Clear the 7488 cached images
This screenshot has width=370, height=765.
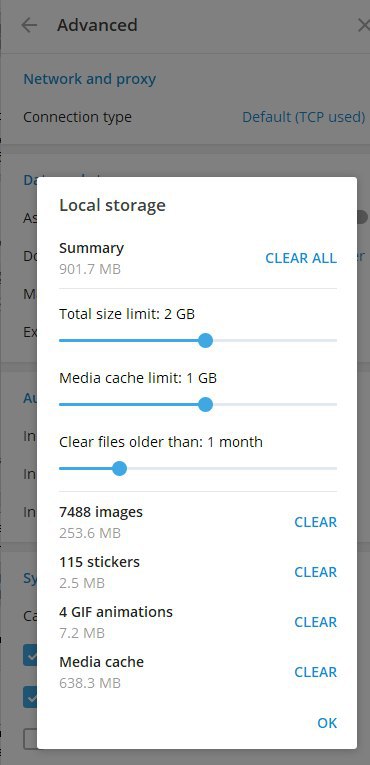click(315, 522)
